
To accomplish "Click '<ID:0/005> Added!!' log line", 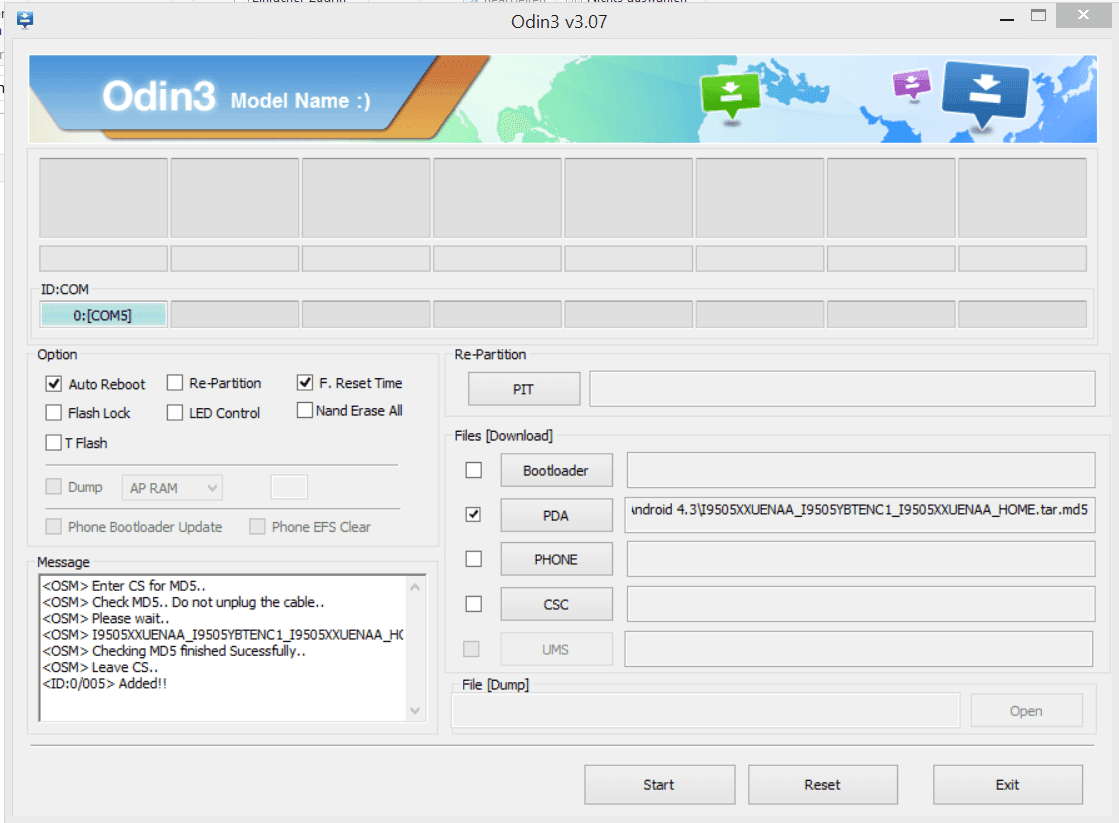I will tap(104, 684).
